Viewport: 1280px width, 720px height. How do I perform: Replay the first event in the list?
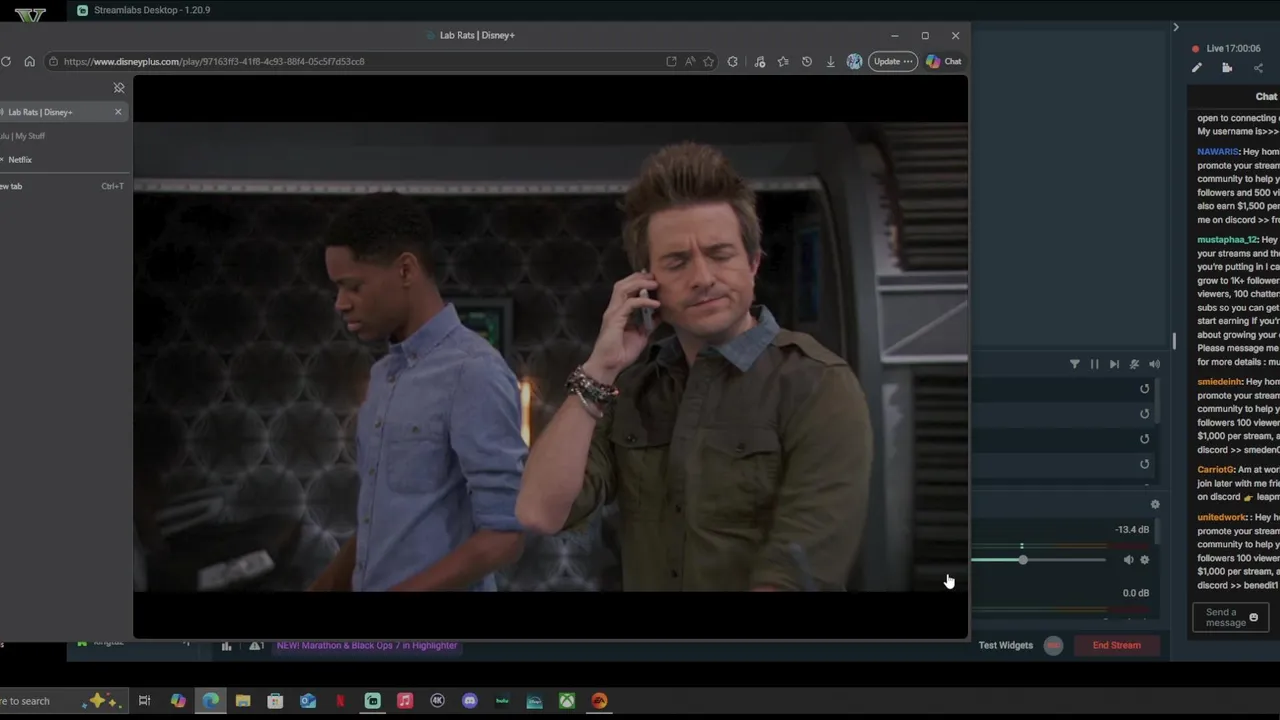(1144, 389)
